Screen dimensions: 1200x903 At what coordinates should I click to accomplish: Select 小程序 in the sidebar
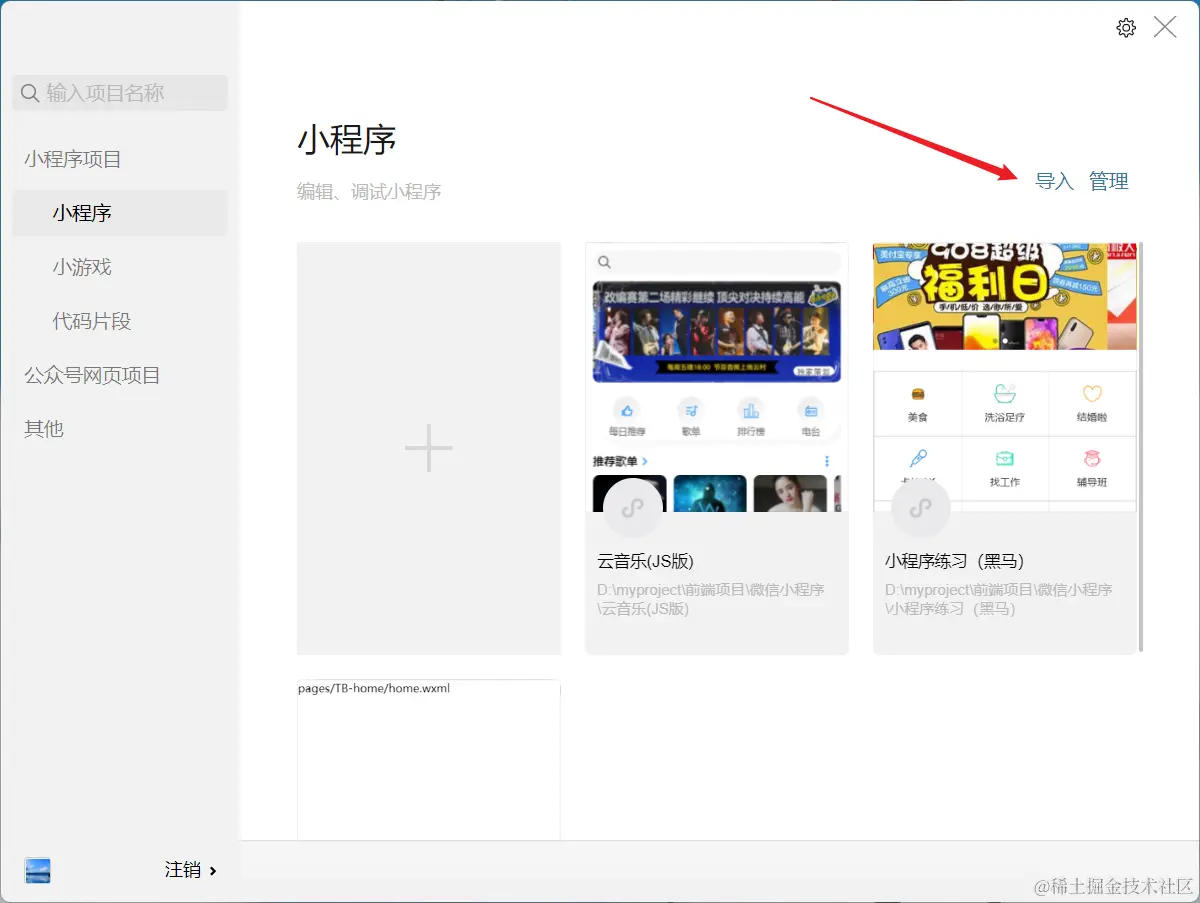(120, 213)
